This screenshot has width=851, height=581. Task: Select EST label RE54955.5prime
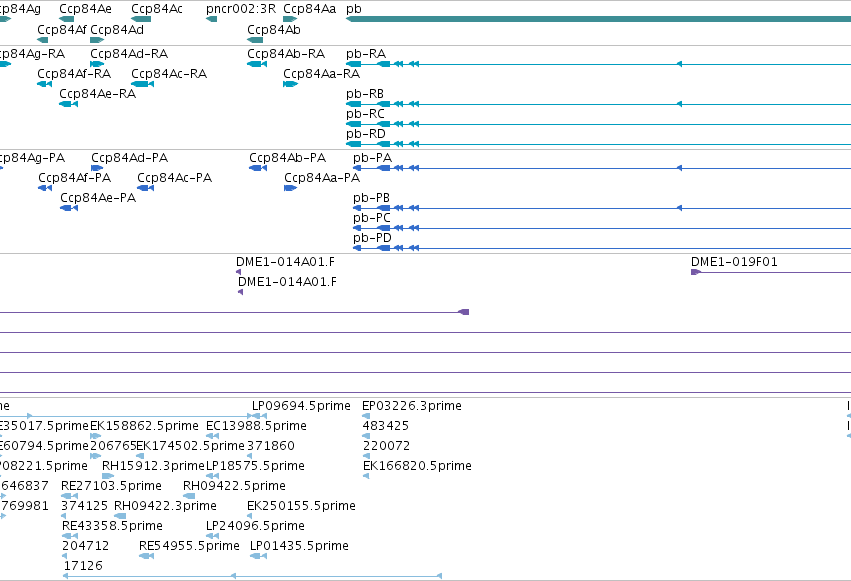click(189, 546)
